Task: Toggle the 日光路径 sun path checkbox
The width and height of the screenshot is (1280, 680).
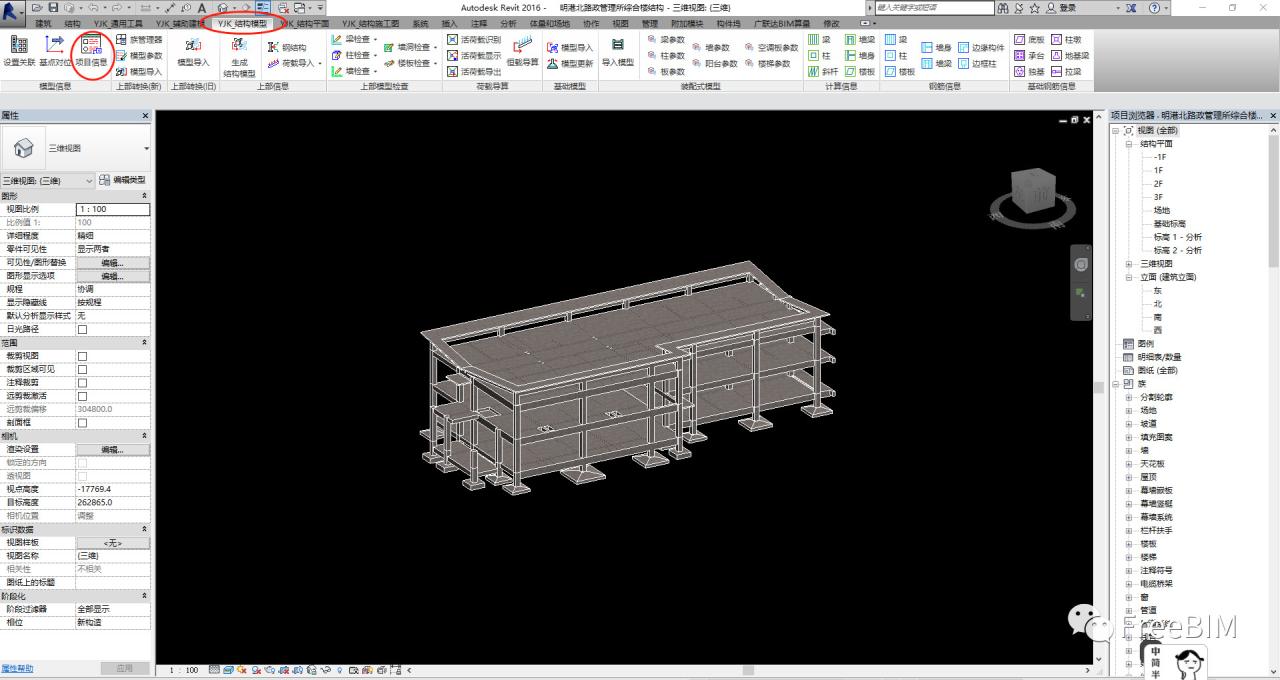Action: [82, 329]
